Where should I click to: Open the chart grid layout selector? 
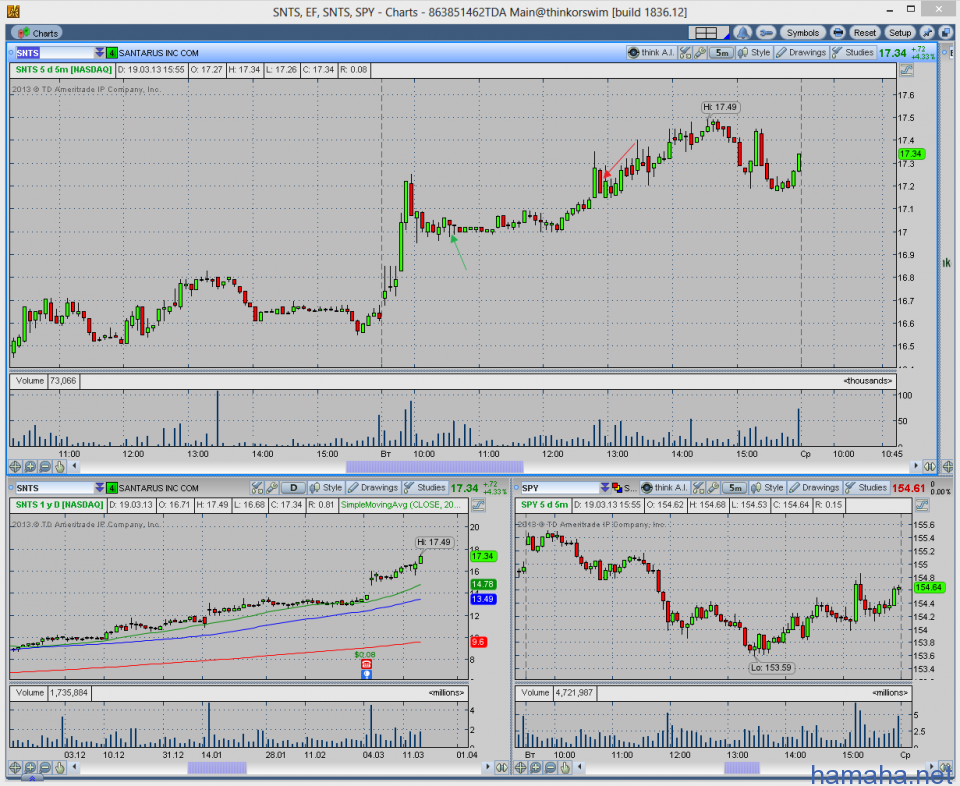click(x=707, y=33)
